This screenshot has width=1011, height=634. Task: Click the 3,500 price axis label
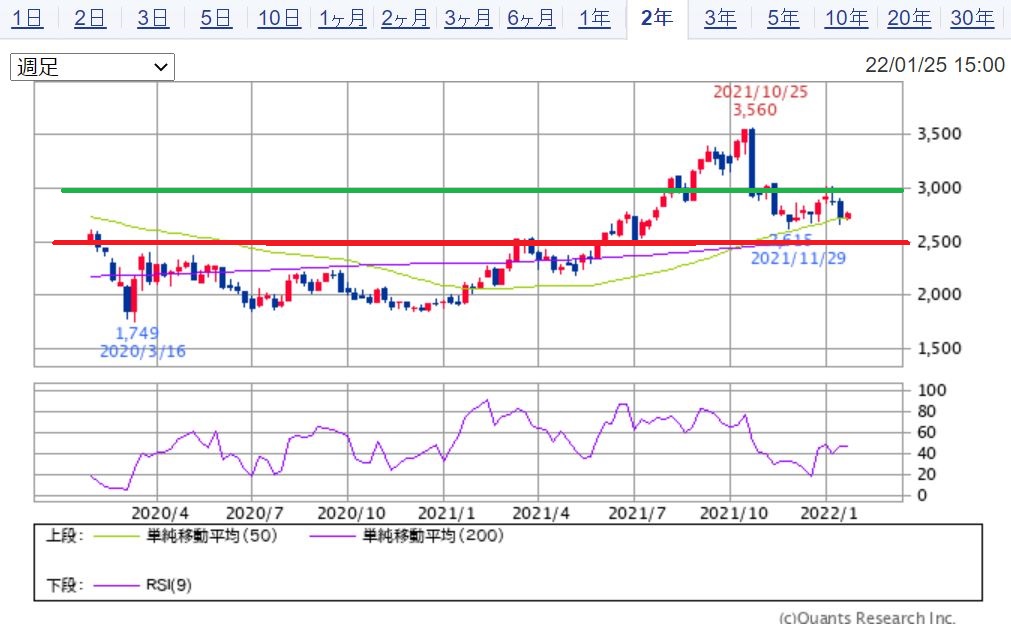pyautogui.click(x=939, y=134)
